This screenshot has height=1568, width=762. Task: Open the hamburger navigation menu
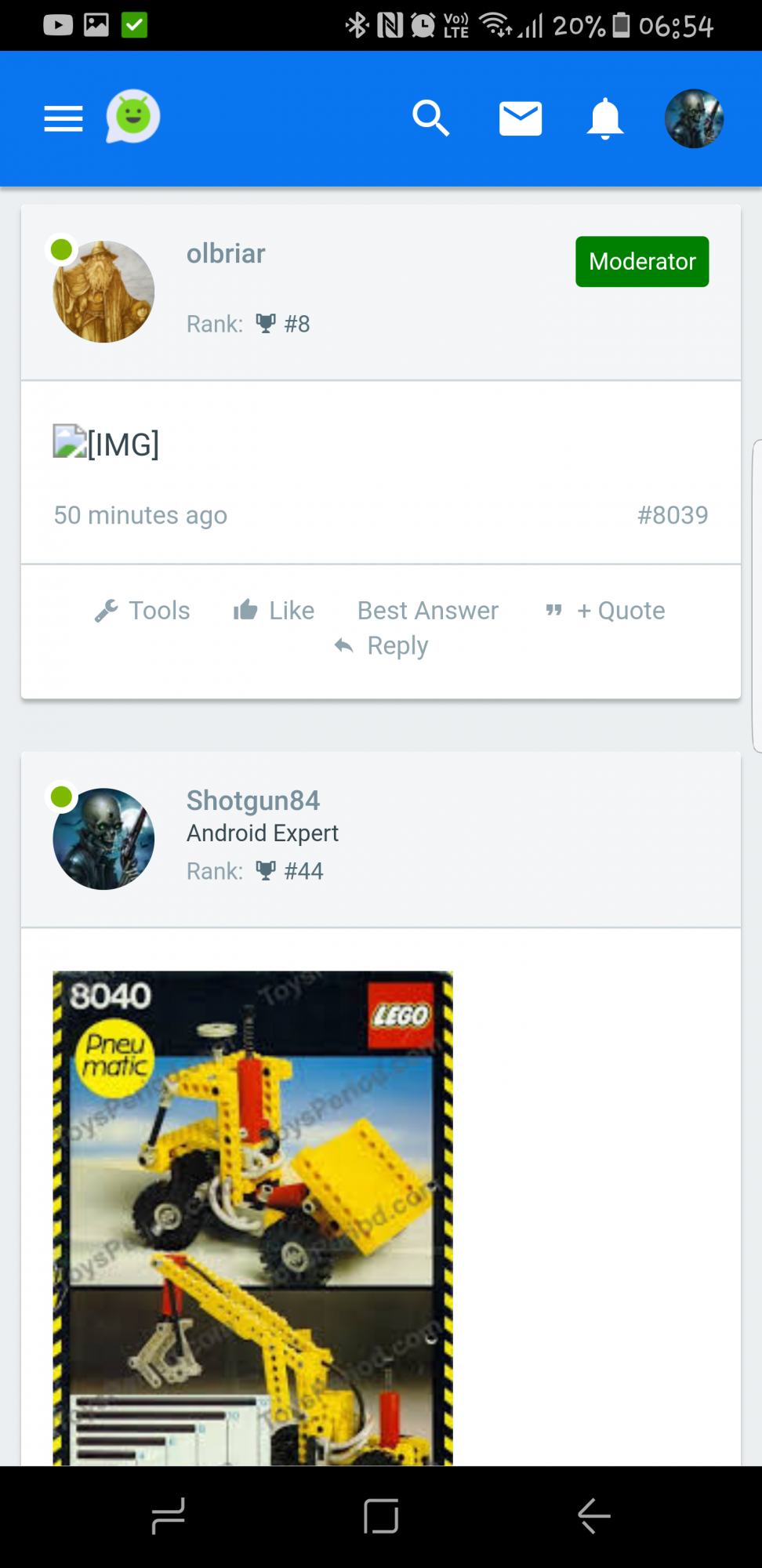[63, 118]
